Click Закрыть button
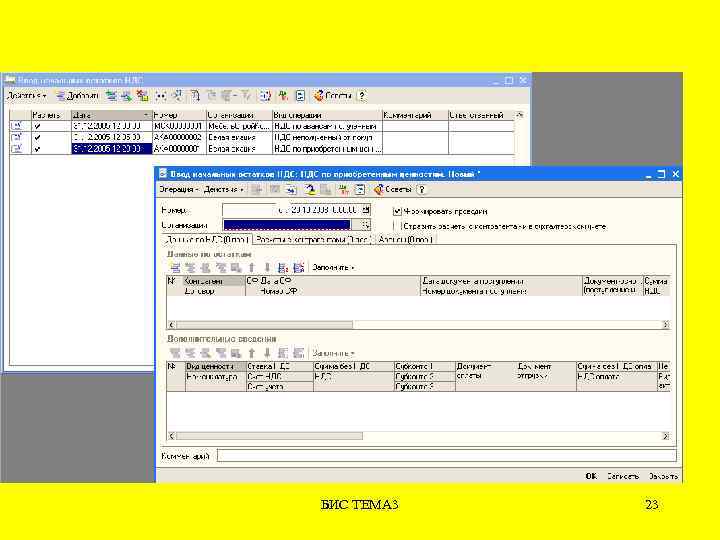Image resolution: width=720 pixels, height=540 pixels. (x=663, y=476)
